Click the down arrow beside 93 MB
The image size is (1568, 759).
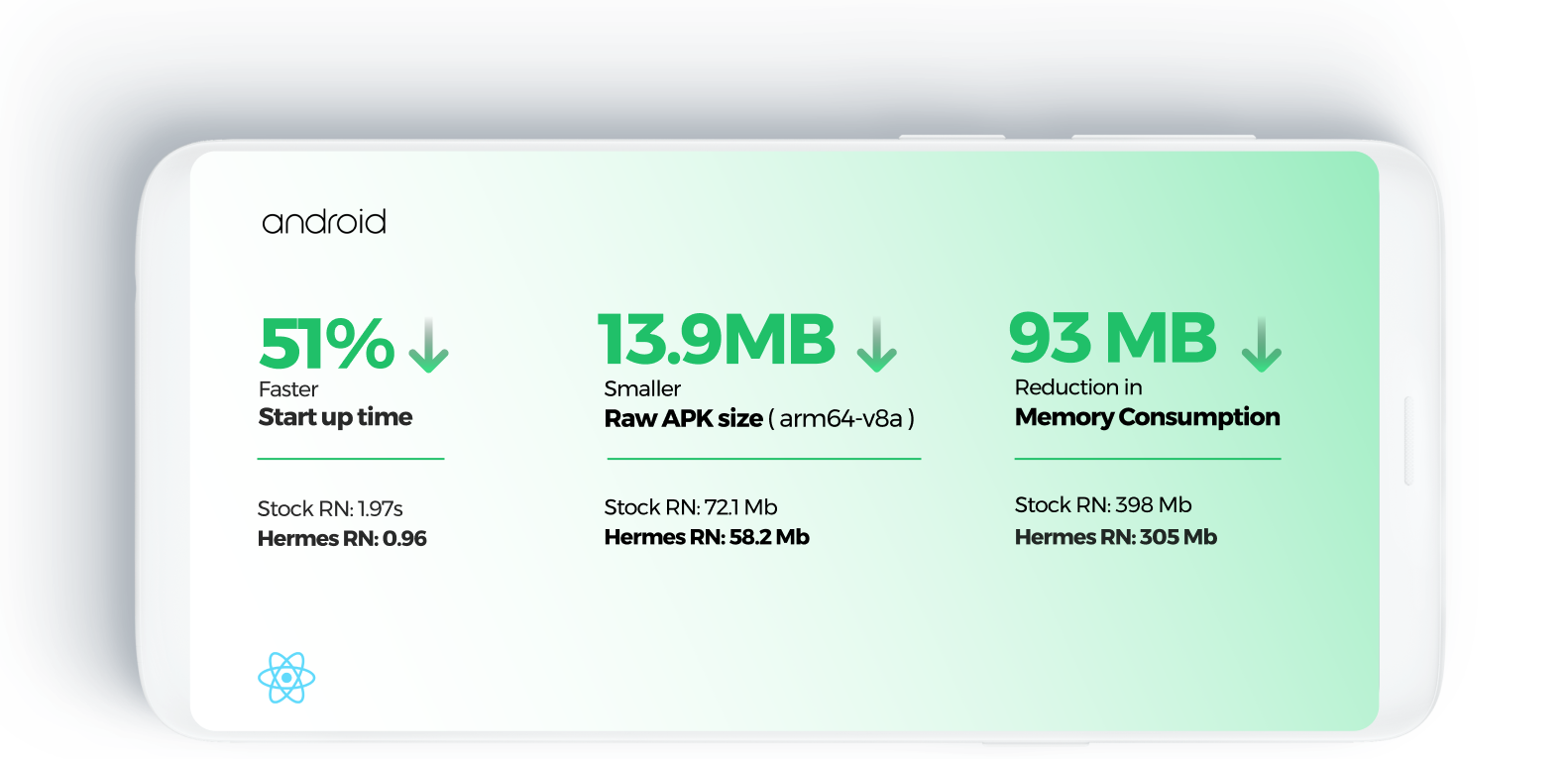pyautogui.click(x=1262, y=344)
